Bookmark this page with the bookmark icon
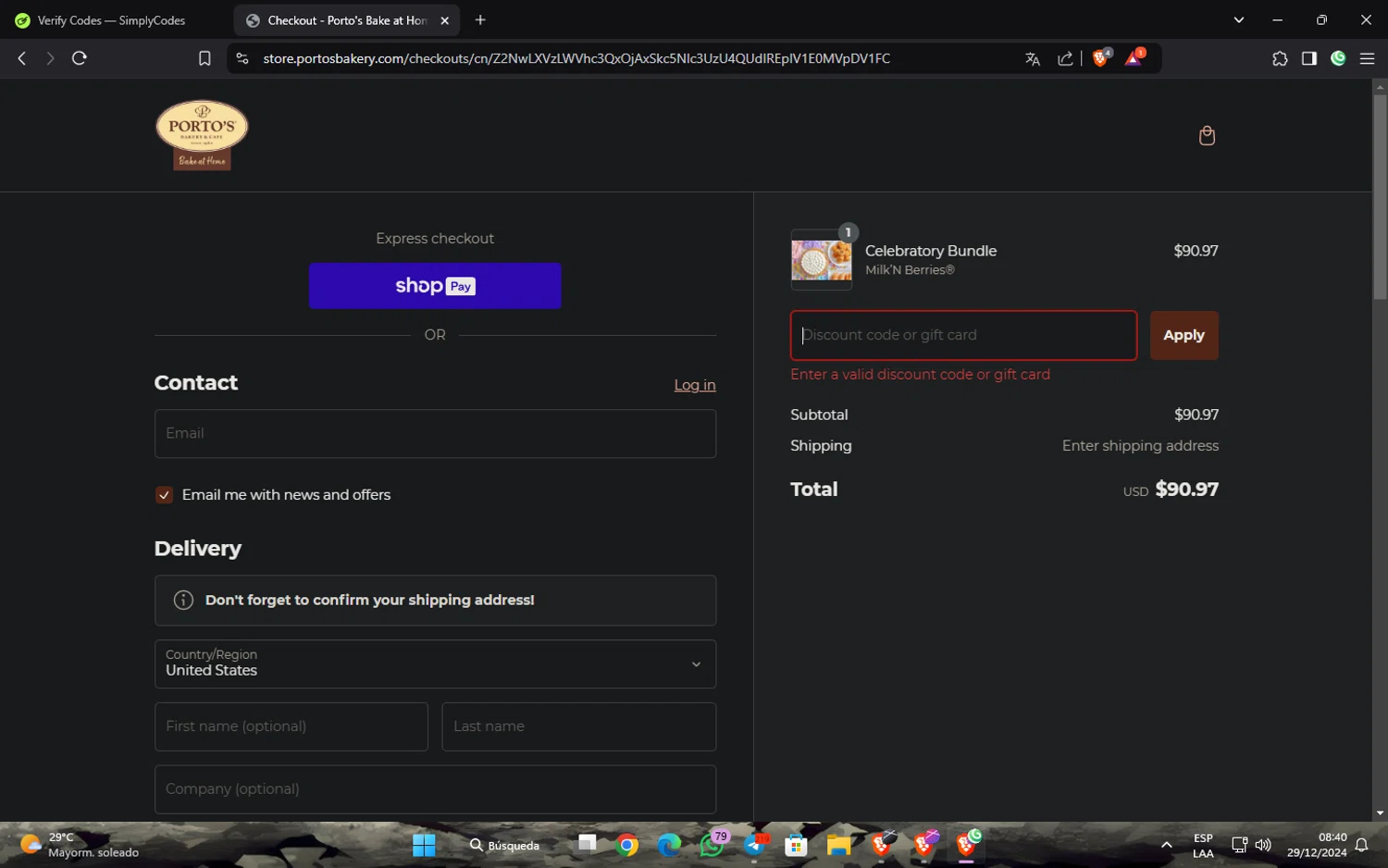The image size is (1388, 868). 204,58
